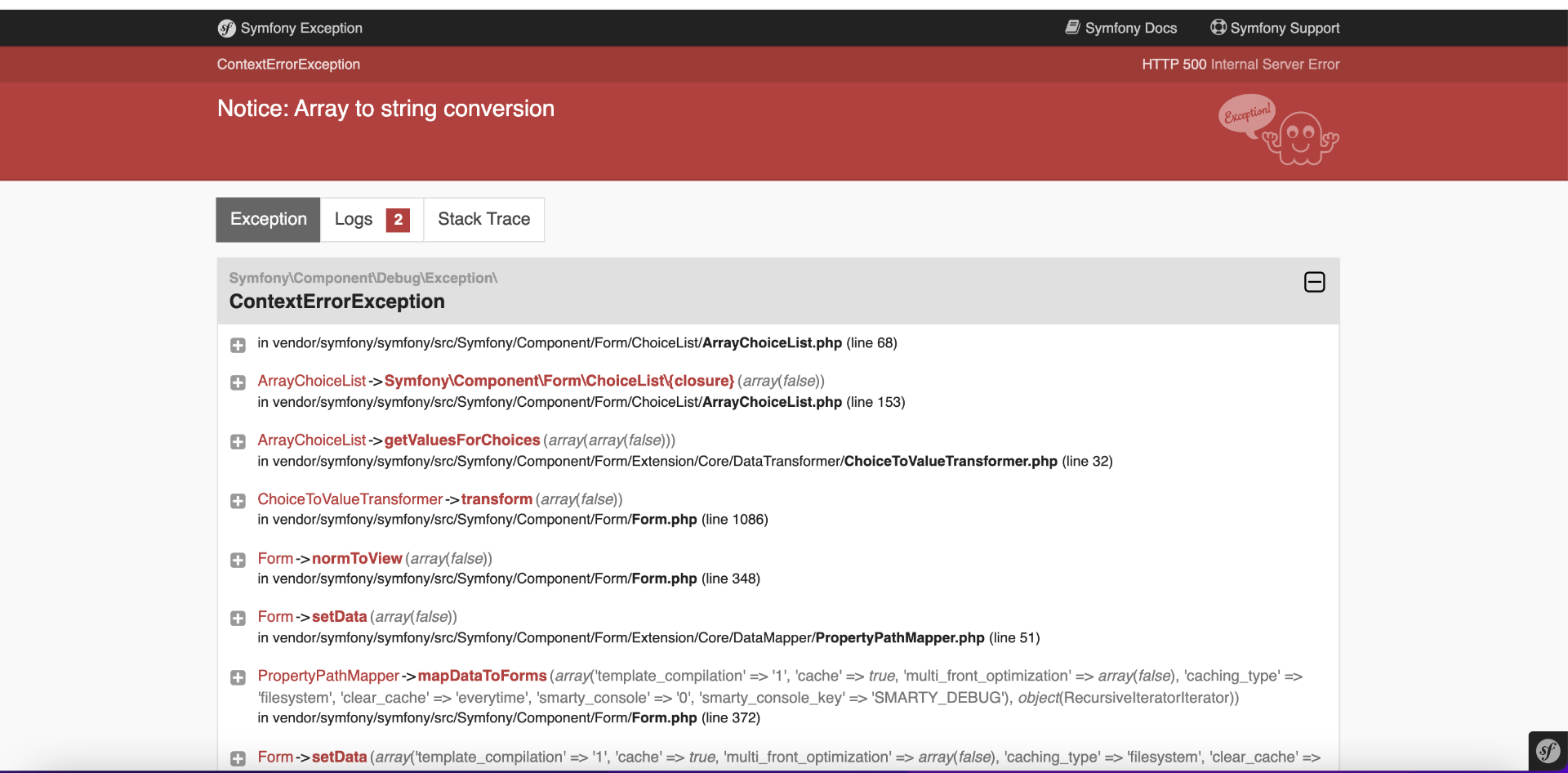Click the transform method name

click(497, 499)
